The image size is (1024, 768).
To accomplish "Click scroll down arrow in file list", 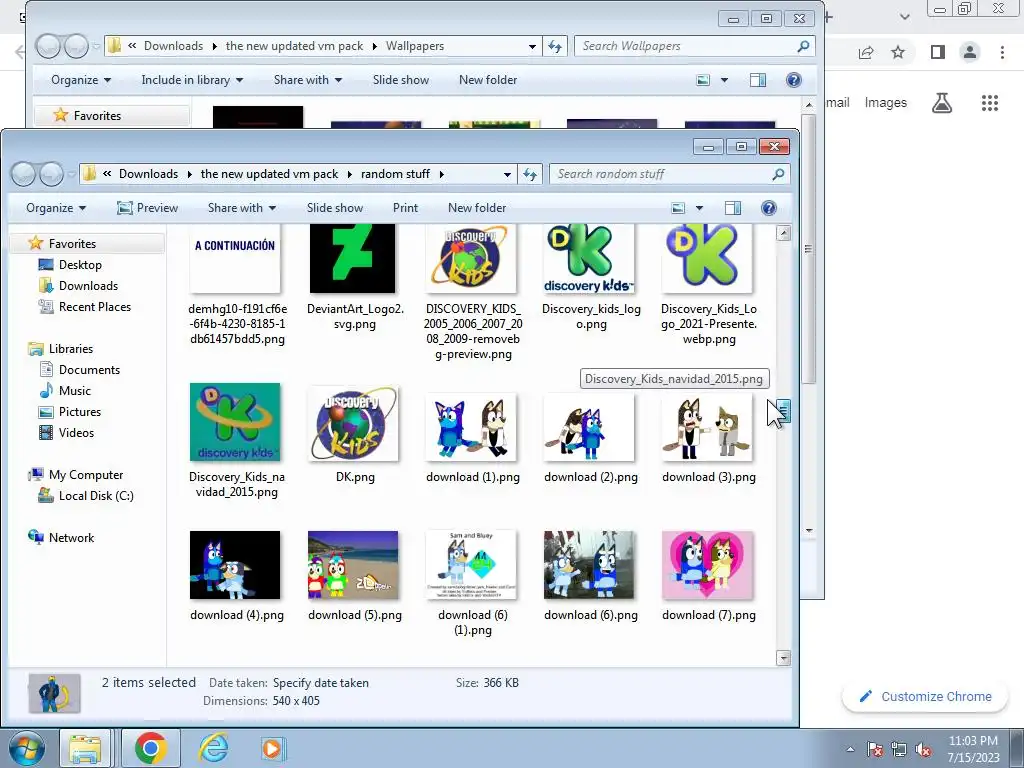I will pyautogui.click(x=783, y=658).
